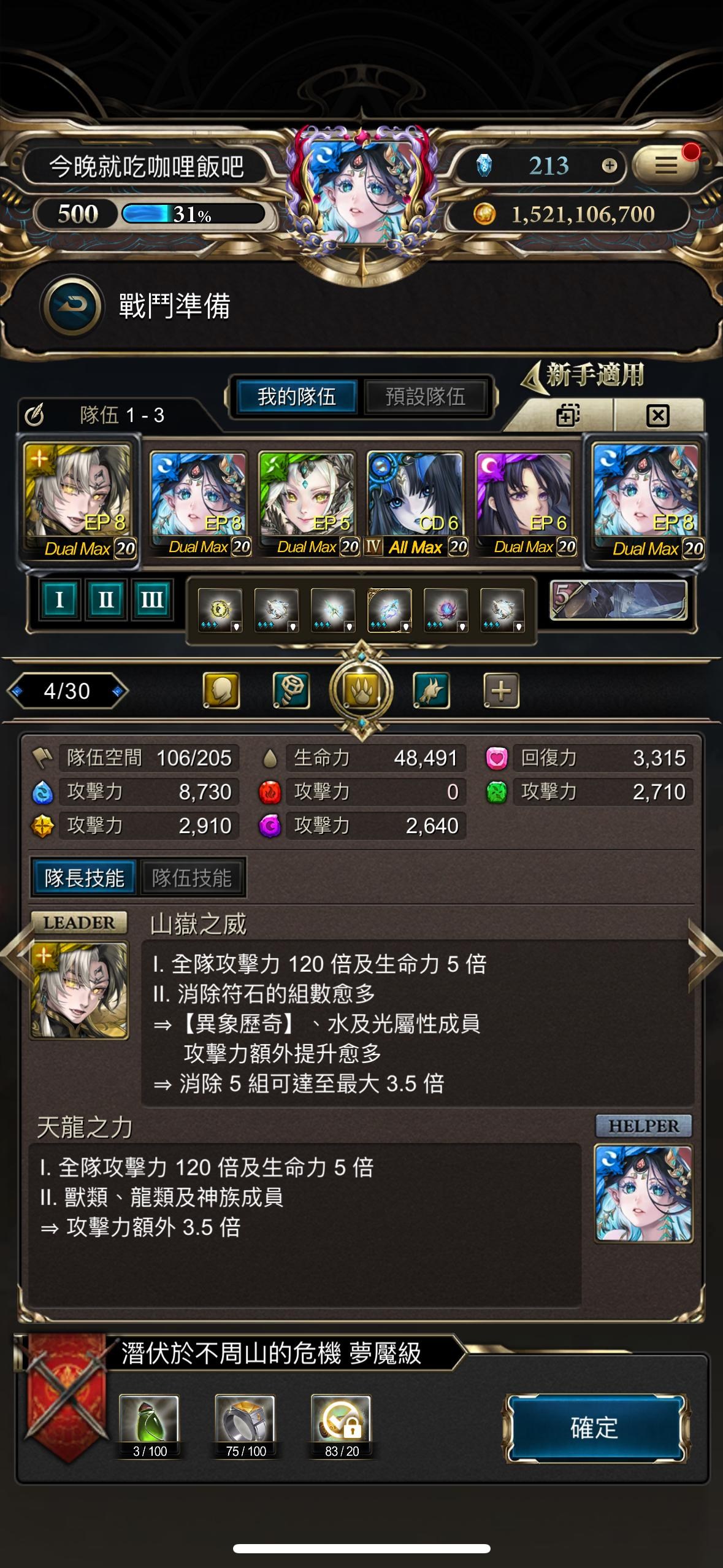Image resolution: width=723 pixels, height=1568 pixels.
Task: Click the copy team icon
Action: (567, 415)
